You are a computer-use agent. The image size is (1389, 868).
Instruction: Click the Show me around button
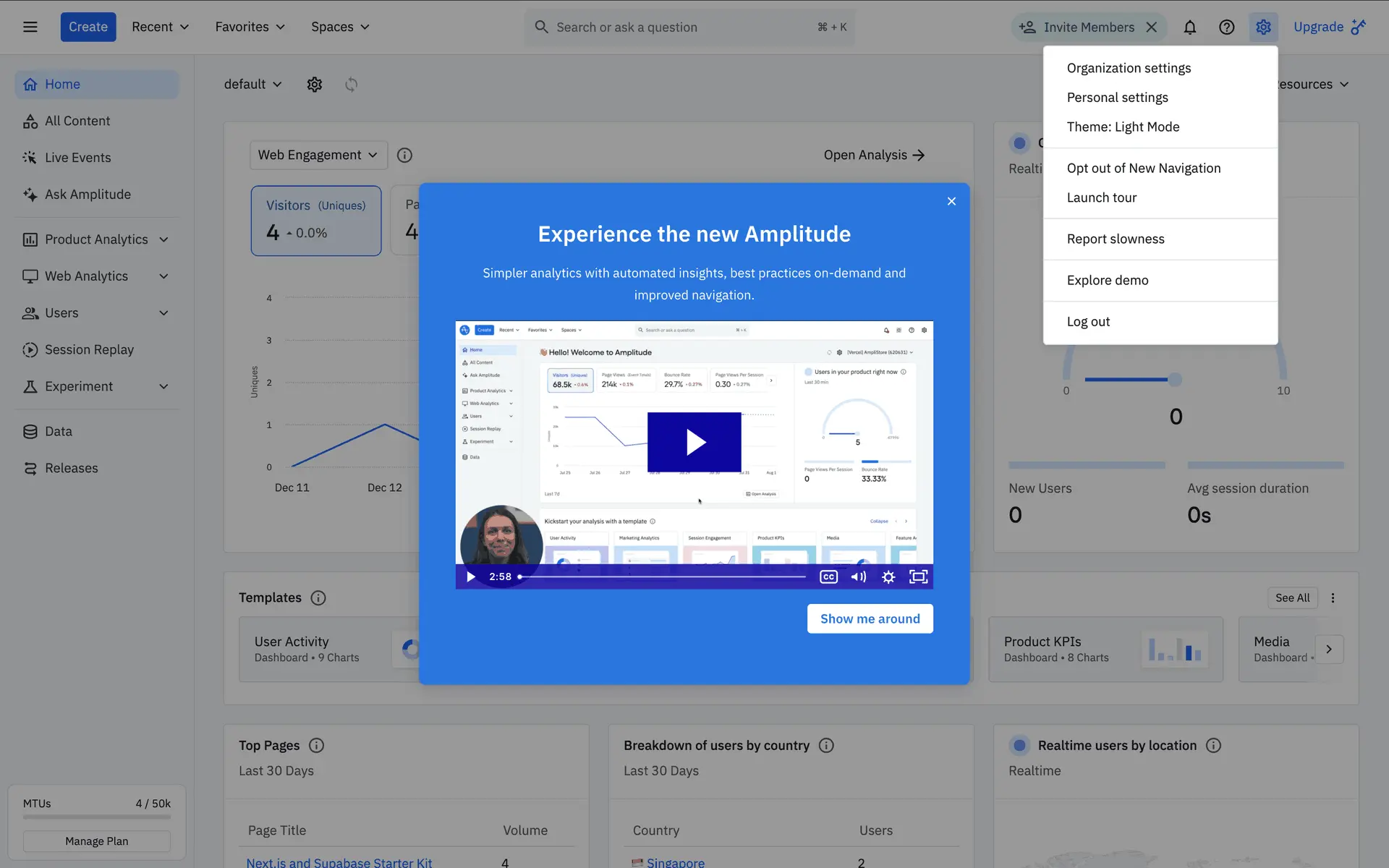[870, 619]
